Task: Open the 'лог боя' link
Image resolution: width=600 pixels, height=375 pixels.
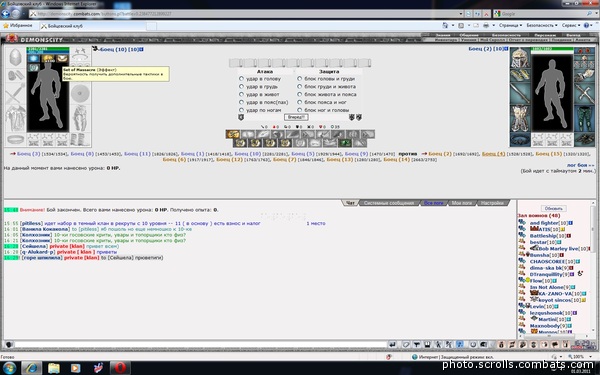Action: click(580, 165)
